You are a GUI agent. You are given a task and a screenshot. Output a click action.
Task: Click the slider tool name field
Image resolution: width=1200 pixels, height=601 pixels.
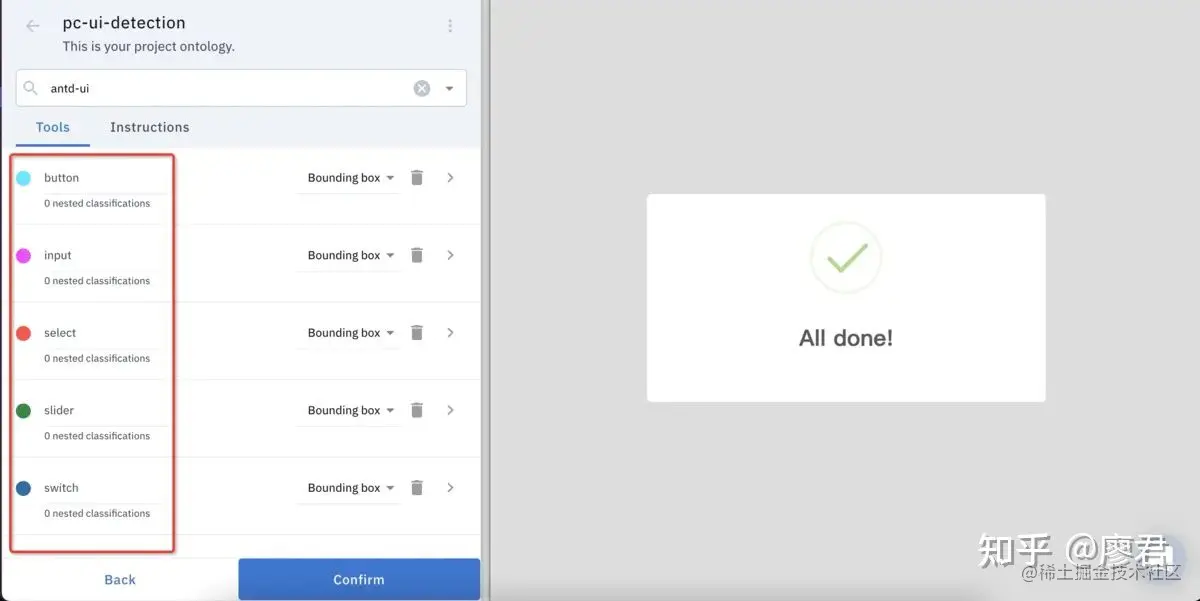pyautogui.click(x=104, y=410)
